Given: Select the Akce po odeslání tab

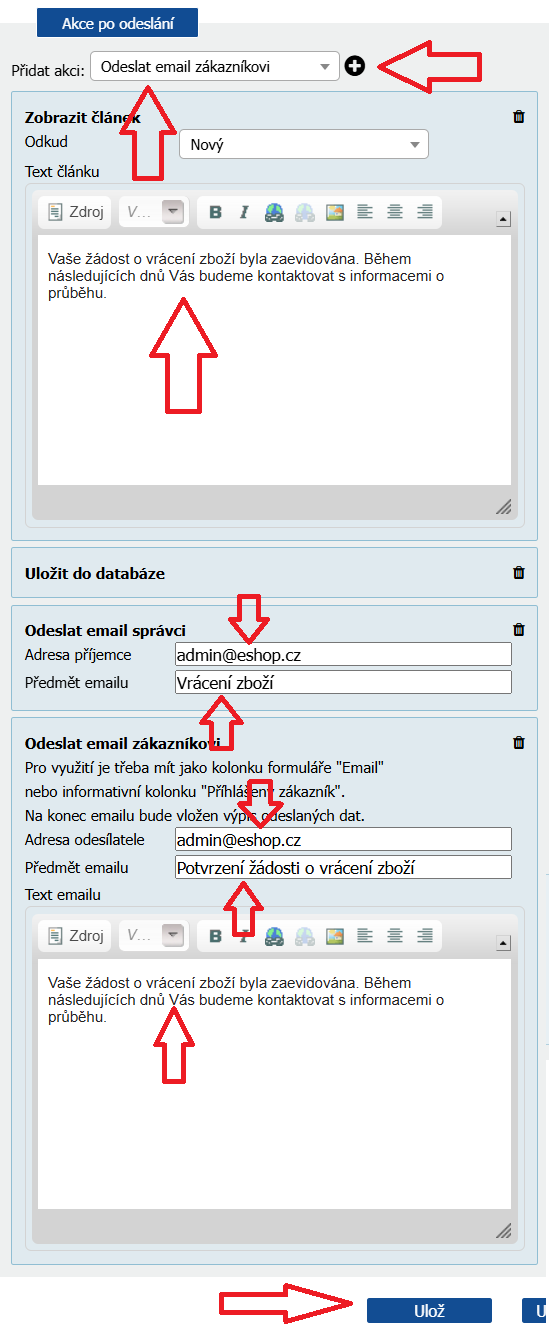Looking at the screenshot, I should (x=117, y=23).
